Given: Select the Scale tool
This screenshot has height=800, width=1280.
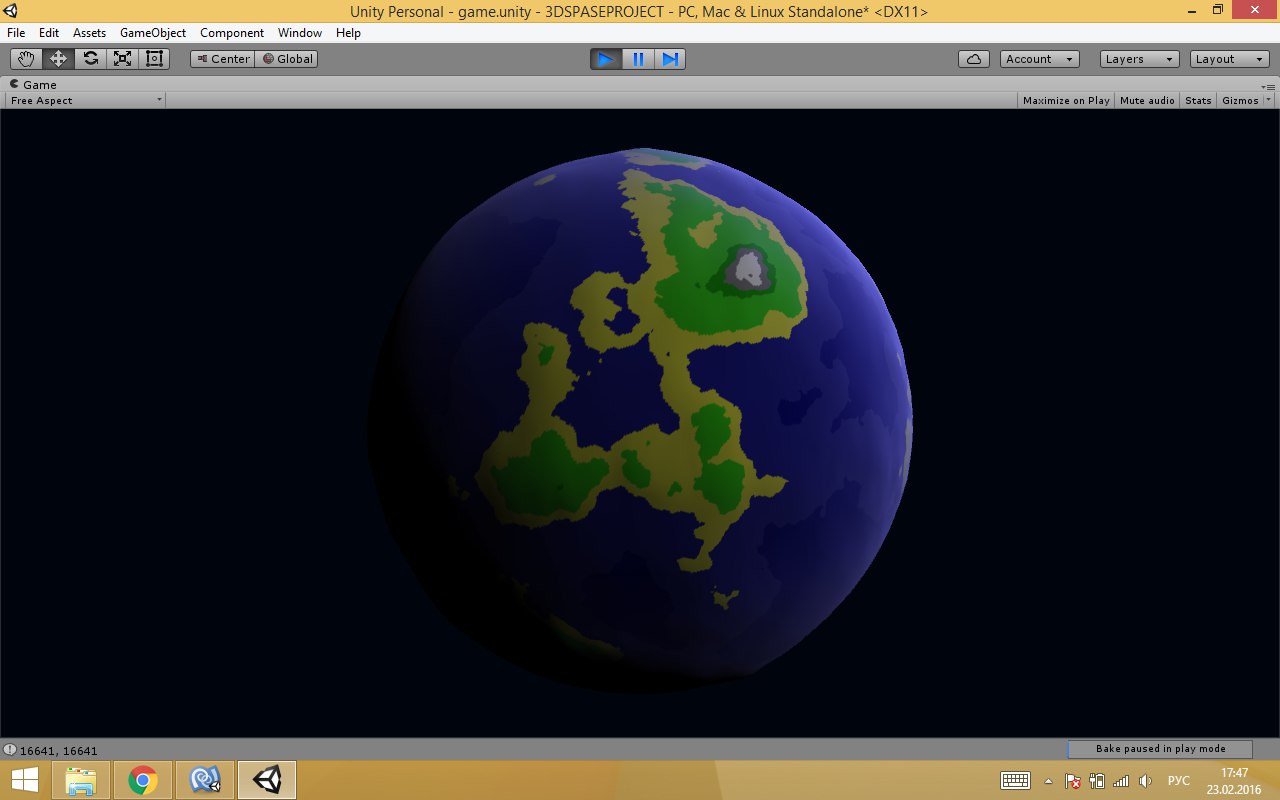Looking at the screenshot, I should point(122,59).
